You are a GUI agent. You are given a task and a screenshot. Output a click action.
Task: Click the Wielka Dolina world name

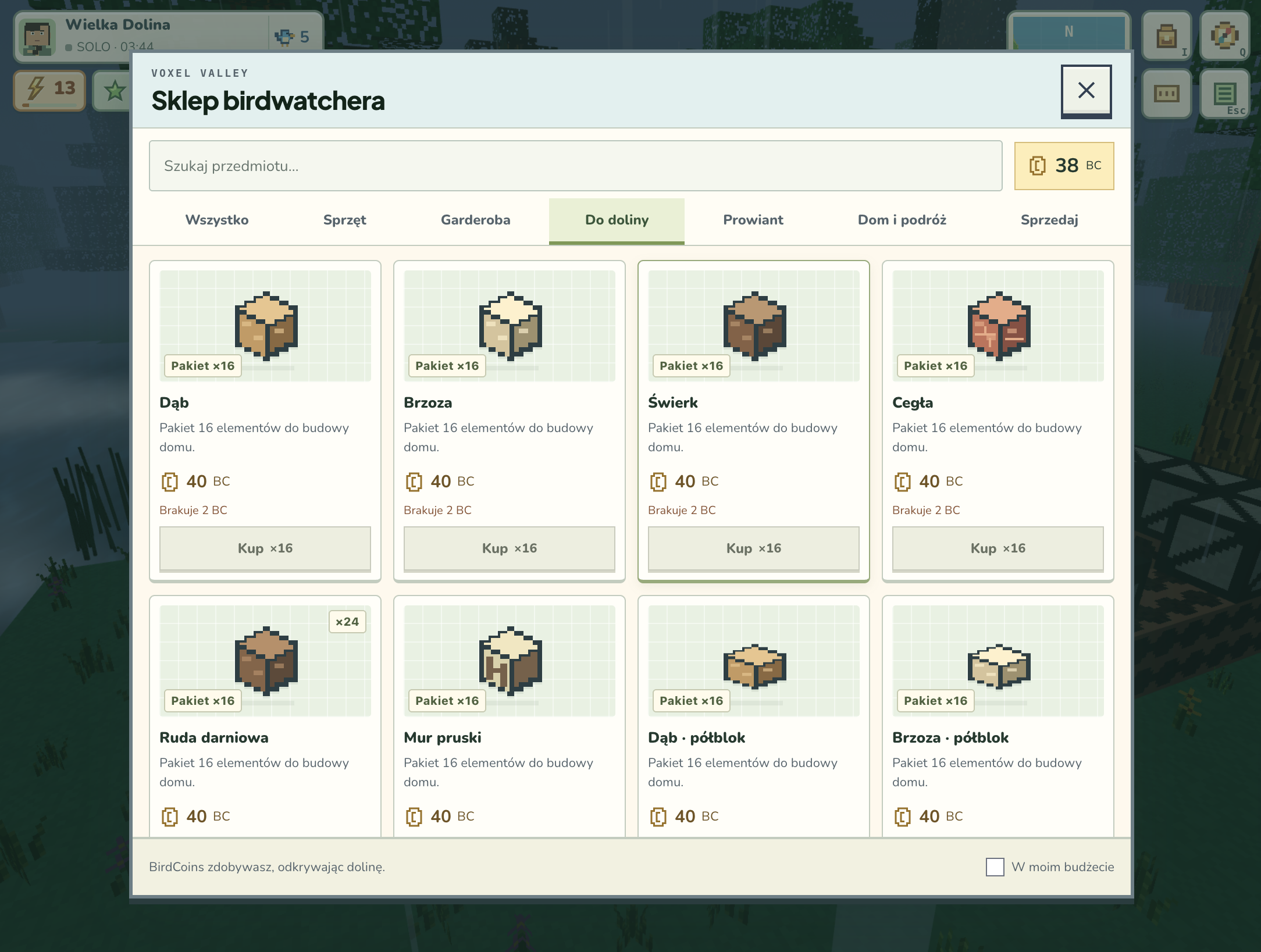(118, 25)
